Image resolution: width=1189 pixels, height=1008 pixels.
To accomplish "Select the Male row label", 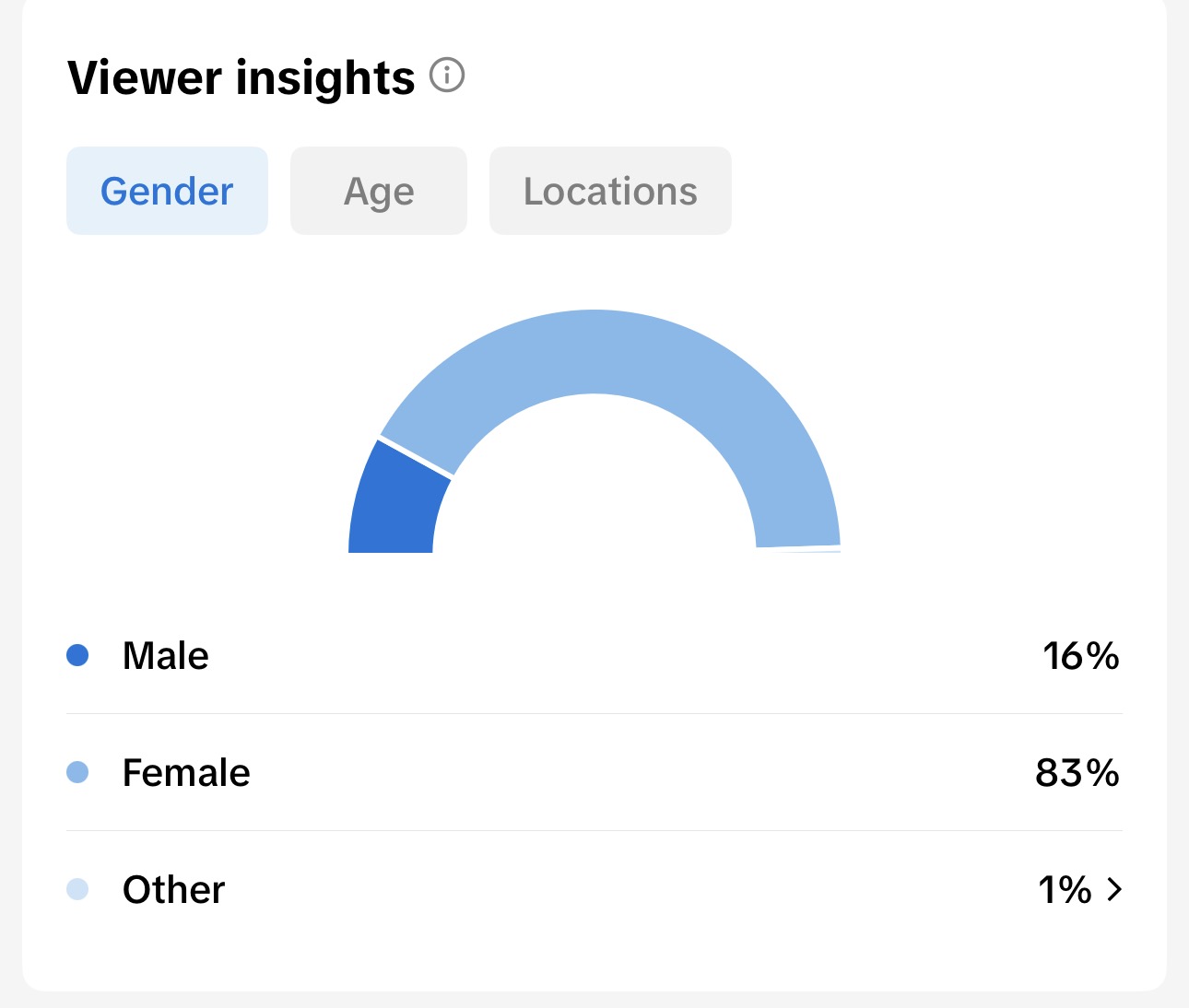I will click(166, 656).
